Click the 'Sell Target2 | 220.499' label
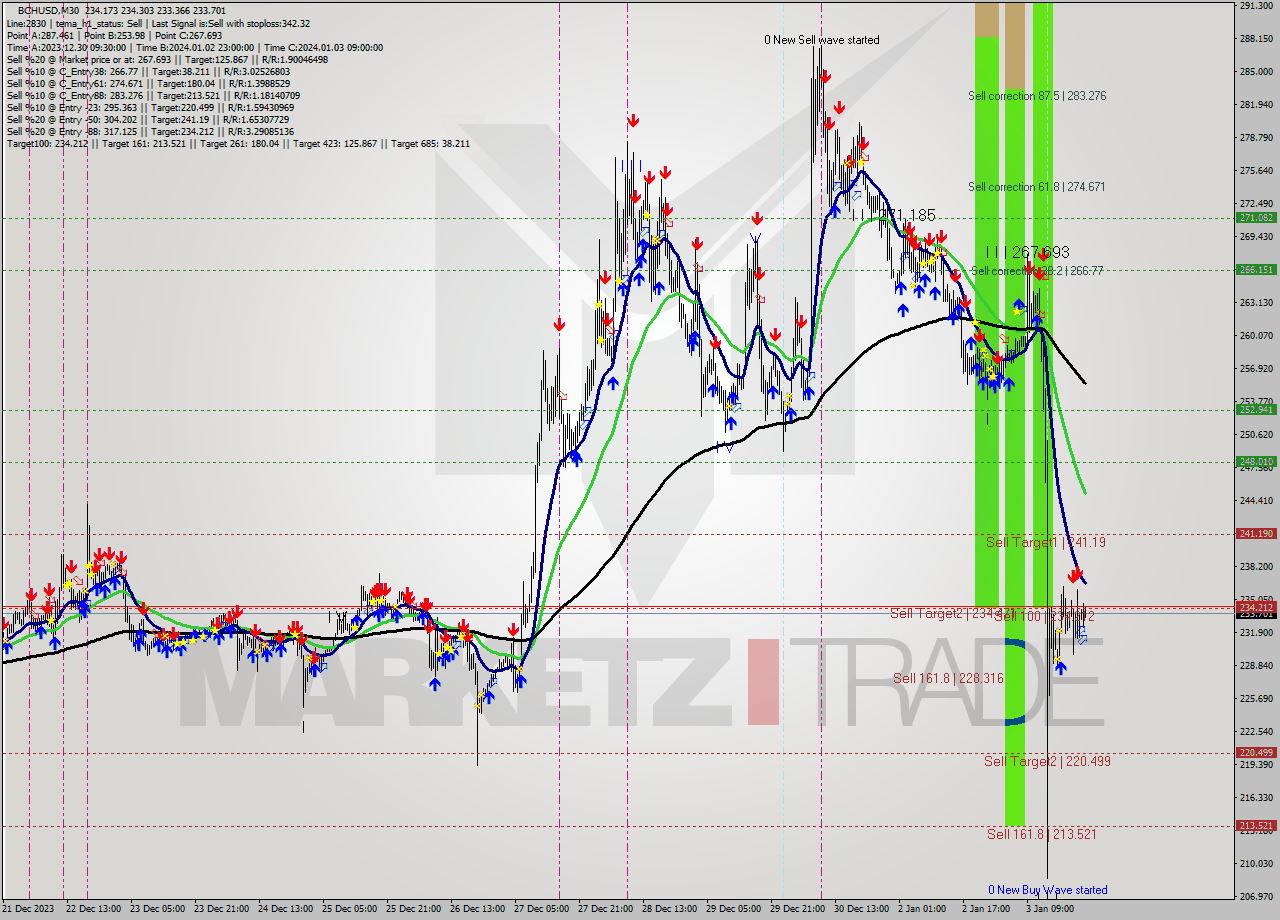1280x920 pixels. pos(1047,761)
